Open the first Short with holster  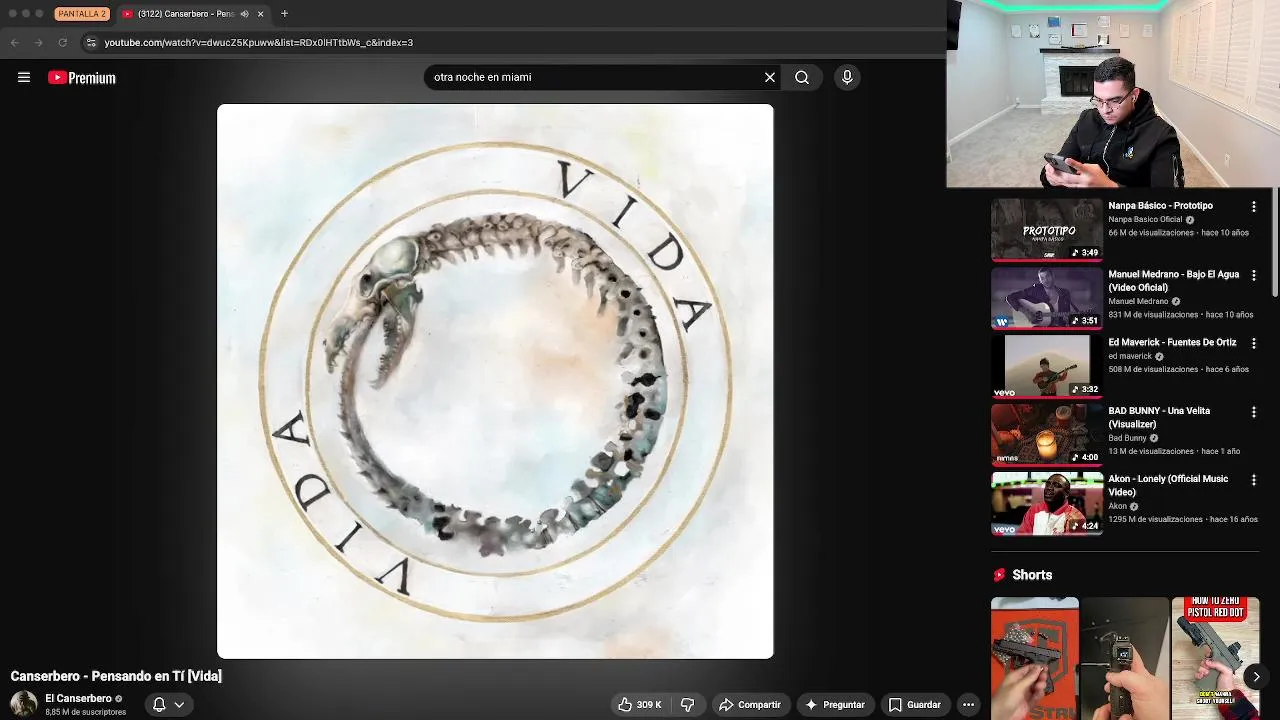(x=1035, y=658)
